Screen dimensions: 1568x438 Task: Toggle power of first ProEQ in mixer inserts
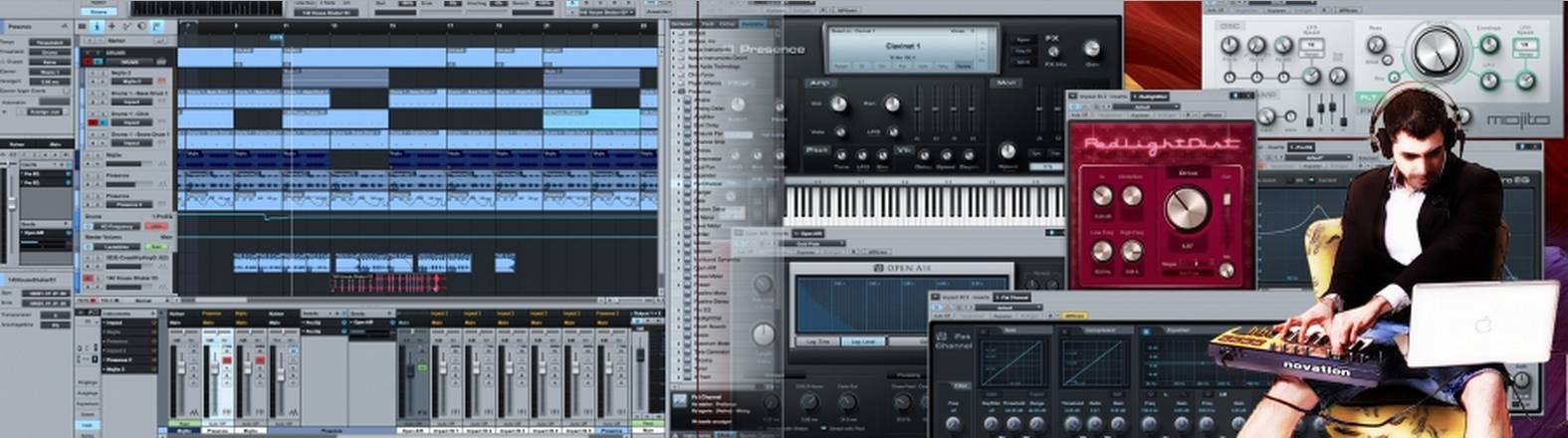click(x=343, y=323)
